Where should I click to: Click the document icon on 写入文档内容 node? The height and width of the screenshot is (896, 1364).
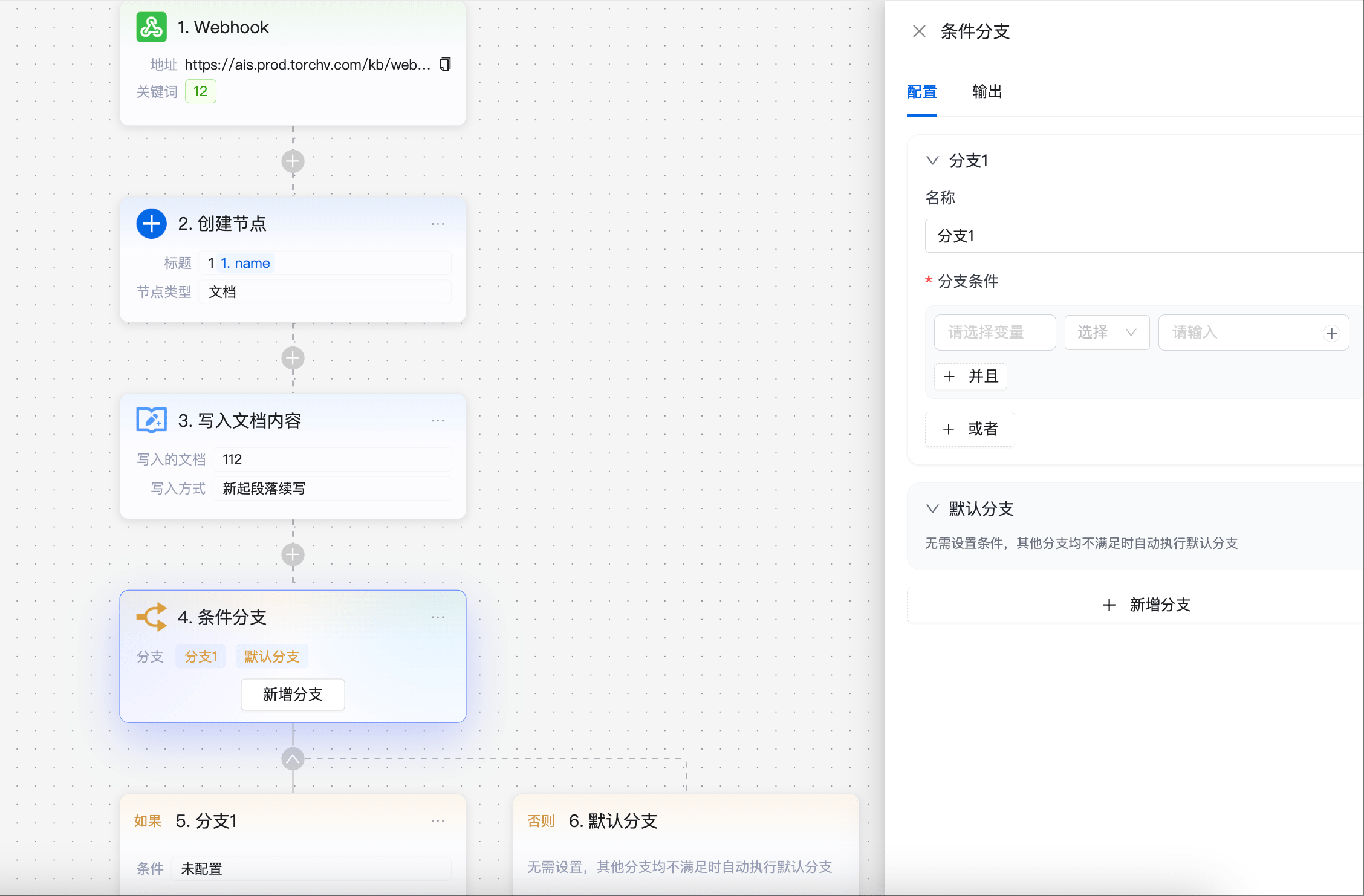click(x=151, y=420)
